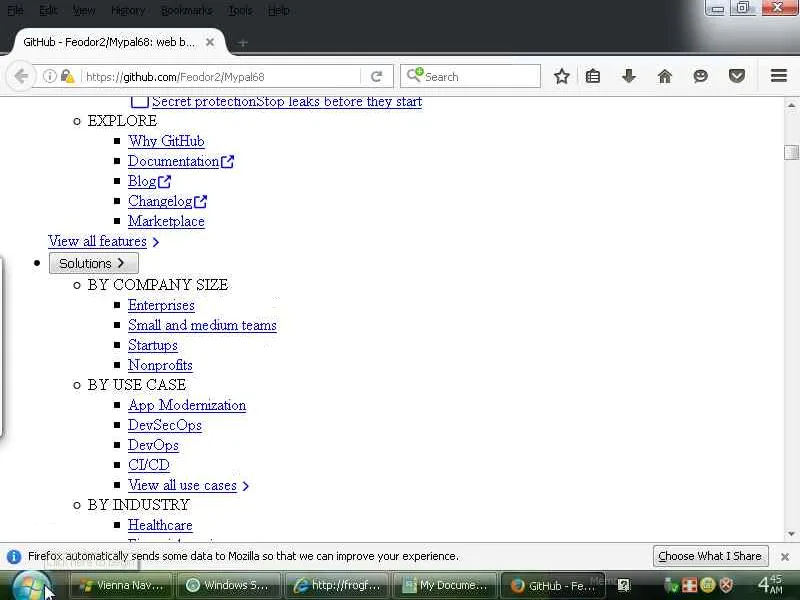Go to the home page icon
800x600 pixels.
coord(664,77)
